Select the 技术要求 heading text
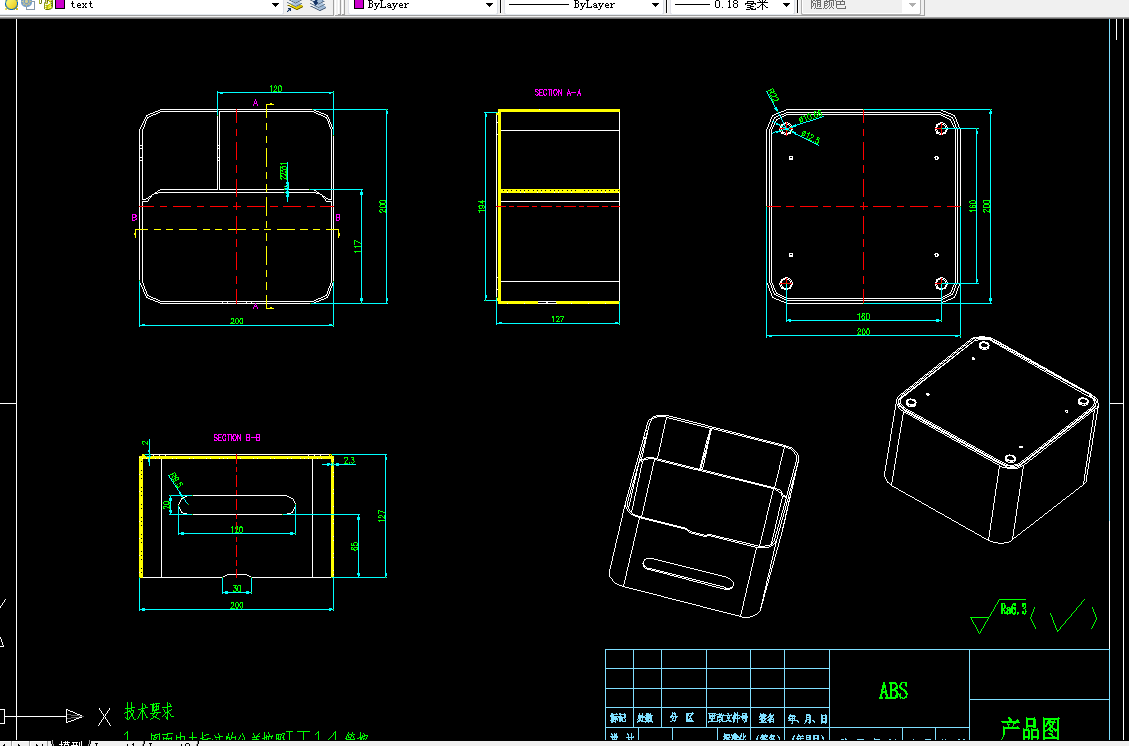The width and height of the screenshot is (1129, 746). click(x=149, y=712)
